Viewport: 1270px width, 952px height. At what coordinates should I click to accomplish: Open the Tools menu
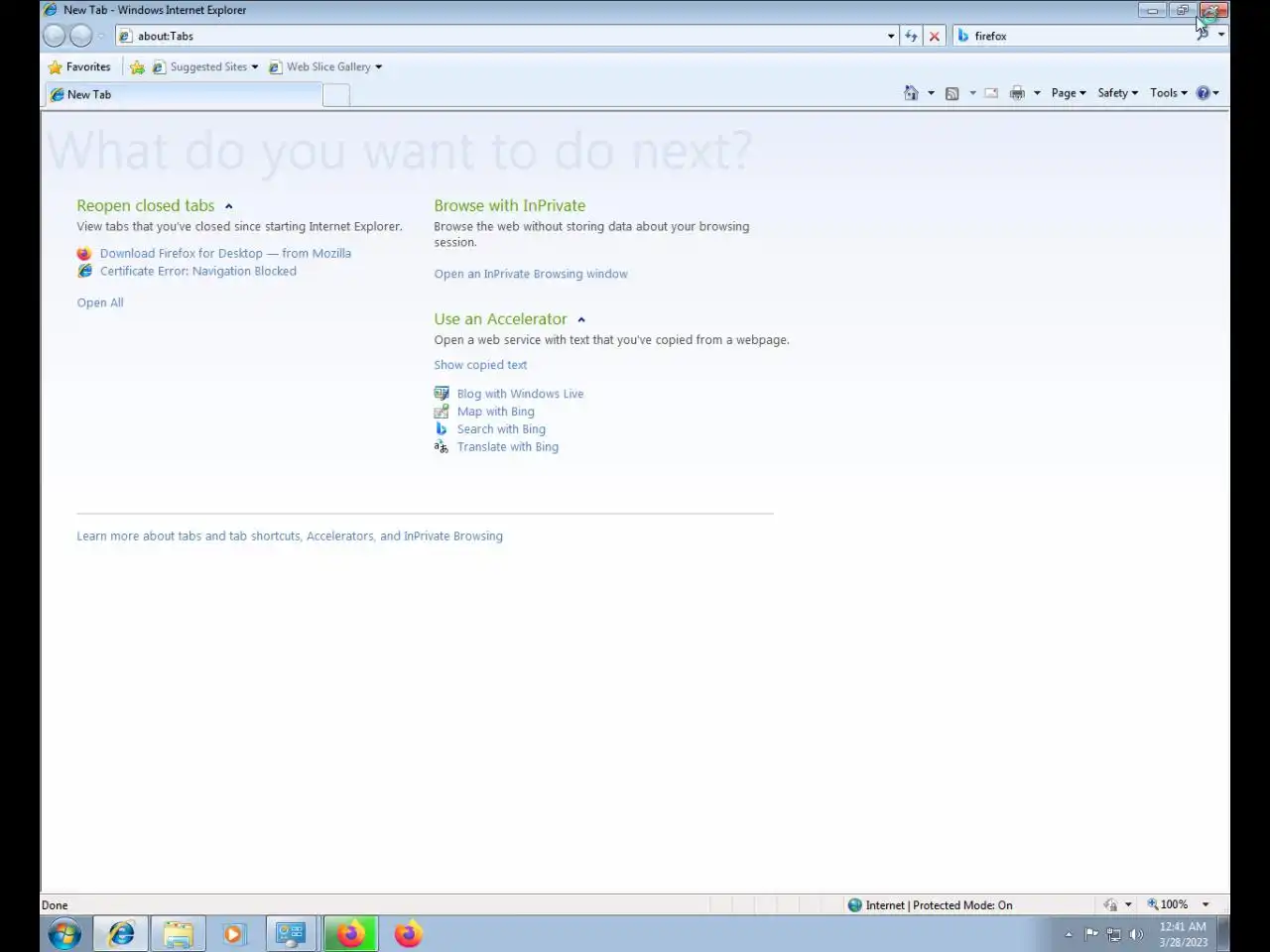[1169, 92]
